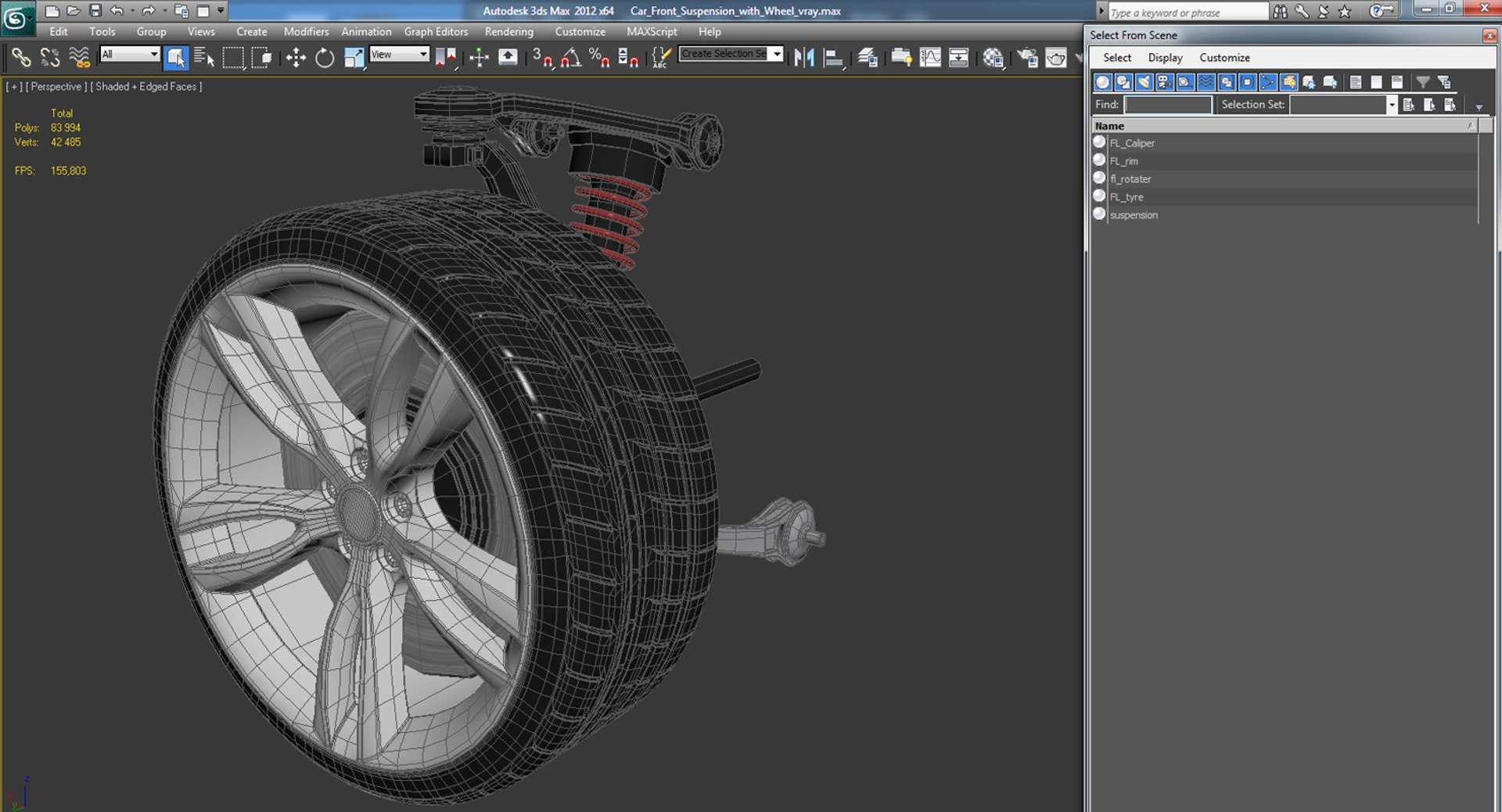Image resolution: width=1502 pixels, height=812 pixels.
Task: Open the All selection filter dropdown
Action: tap(130, 54)
